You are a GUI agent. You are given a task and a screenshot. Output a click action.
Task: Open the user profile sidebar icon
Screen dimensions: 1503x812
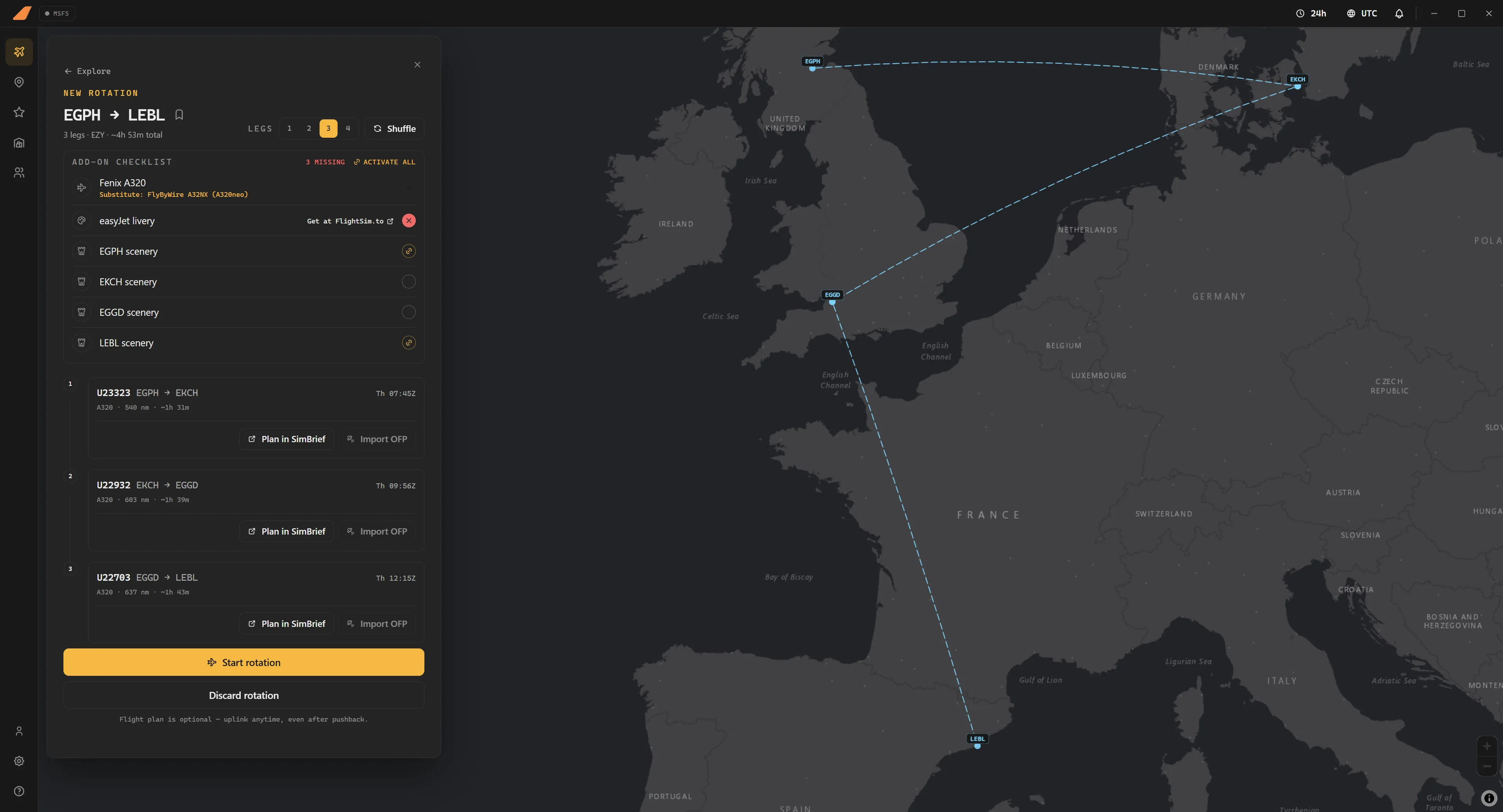(19, 731)
